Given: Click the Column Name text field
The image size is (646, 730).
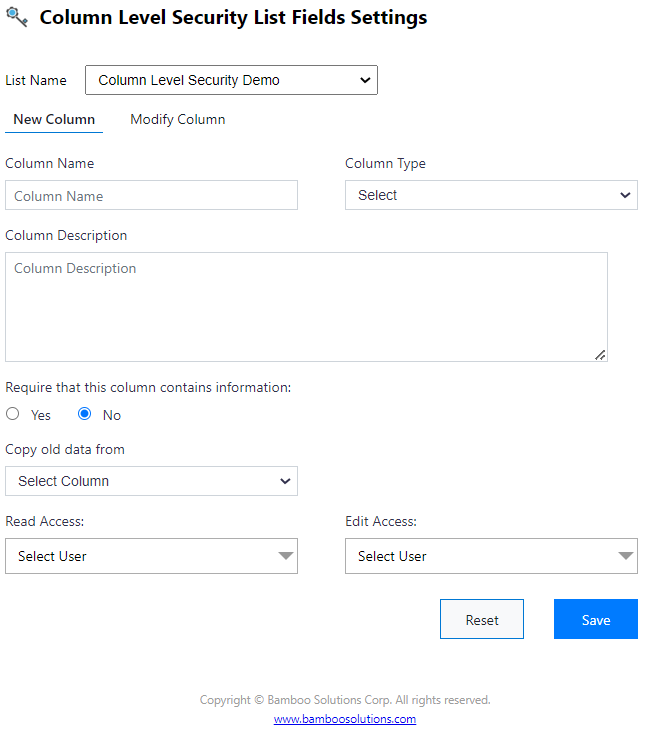Looking at the screenshot, I should coord(151,196).
